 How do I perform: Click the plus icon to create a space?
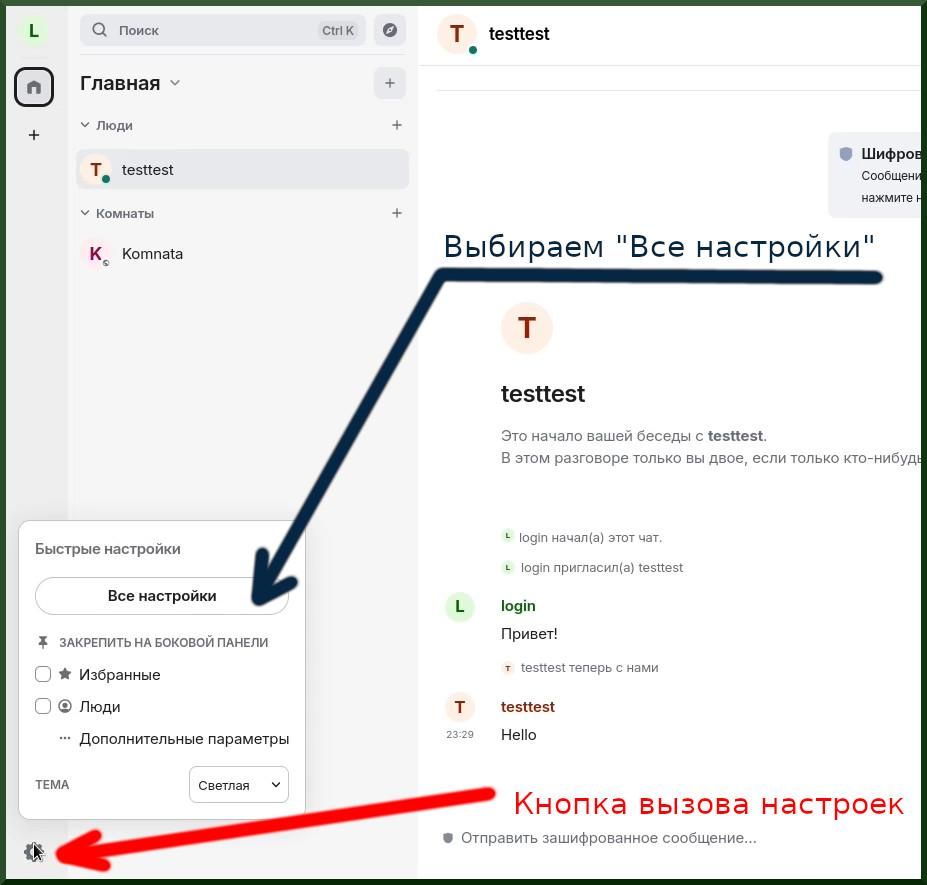tap(34, 135)
